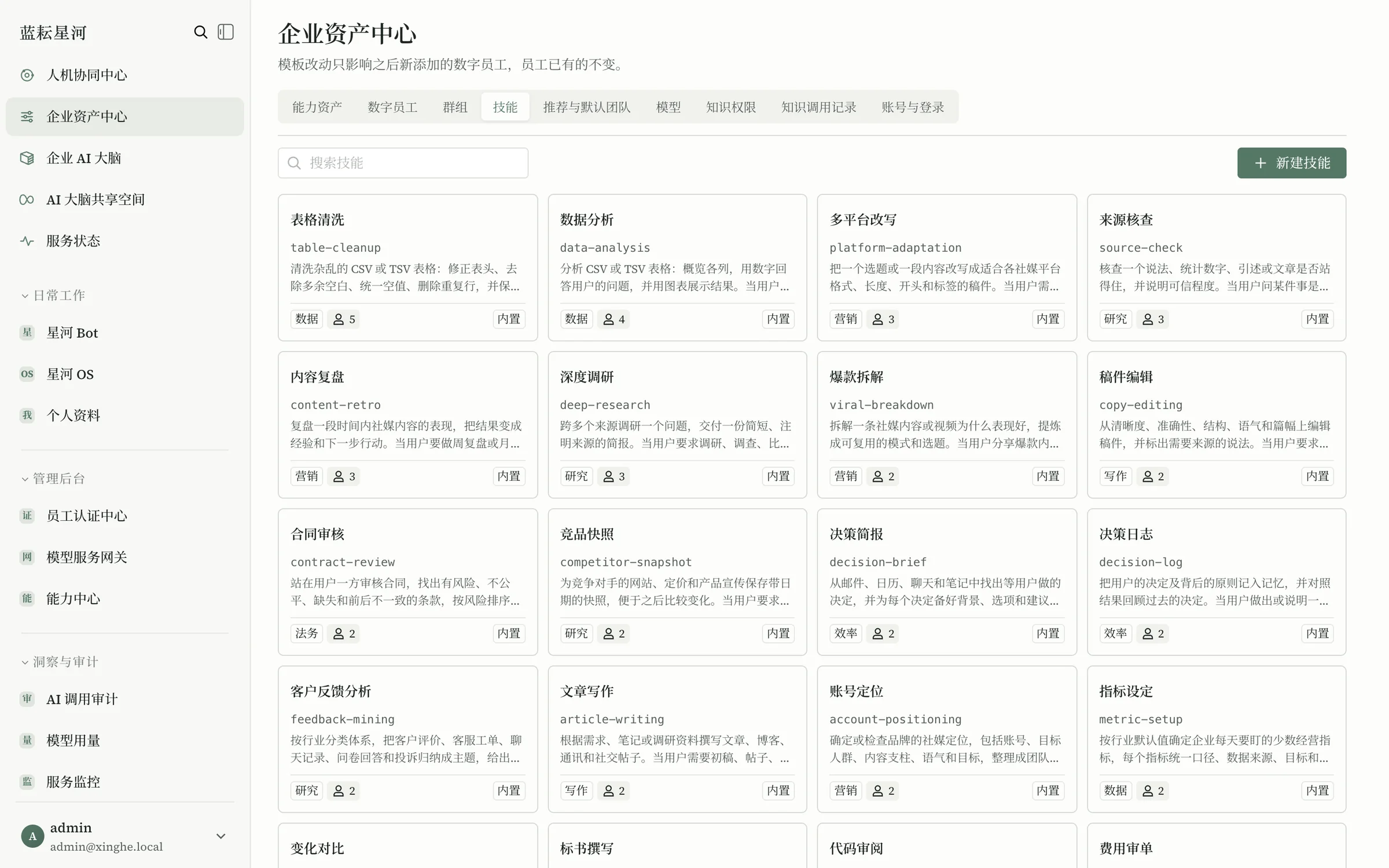Screen dimensions: 1389x868
Task: Open the 来源核查 skill card
Action: 1217,267
